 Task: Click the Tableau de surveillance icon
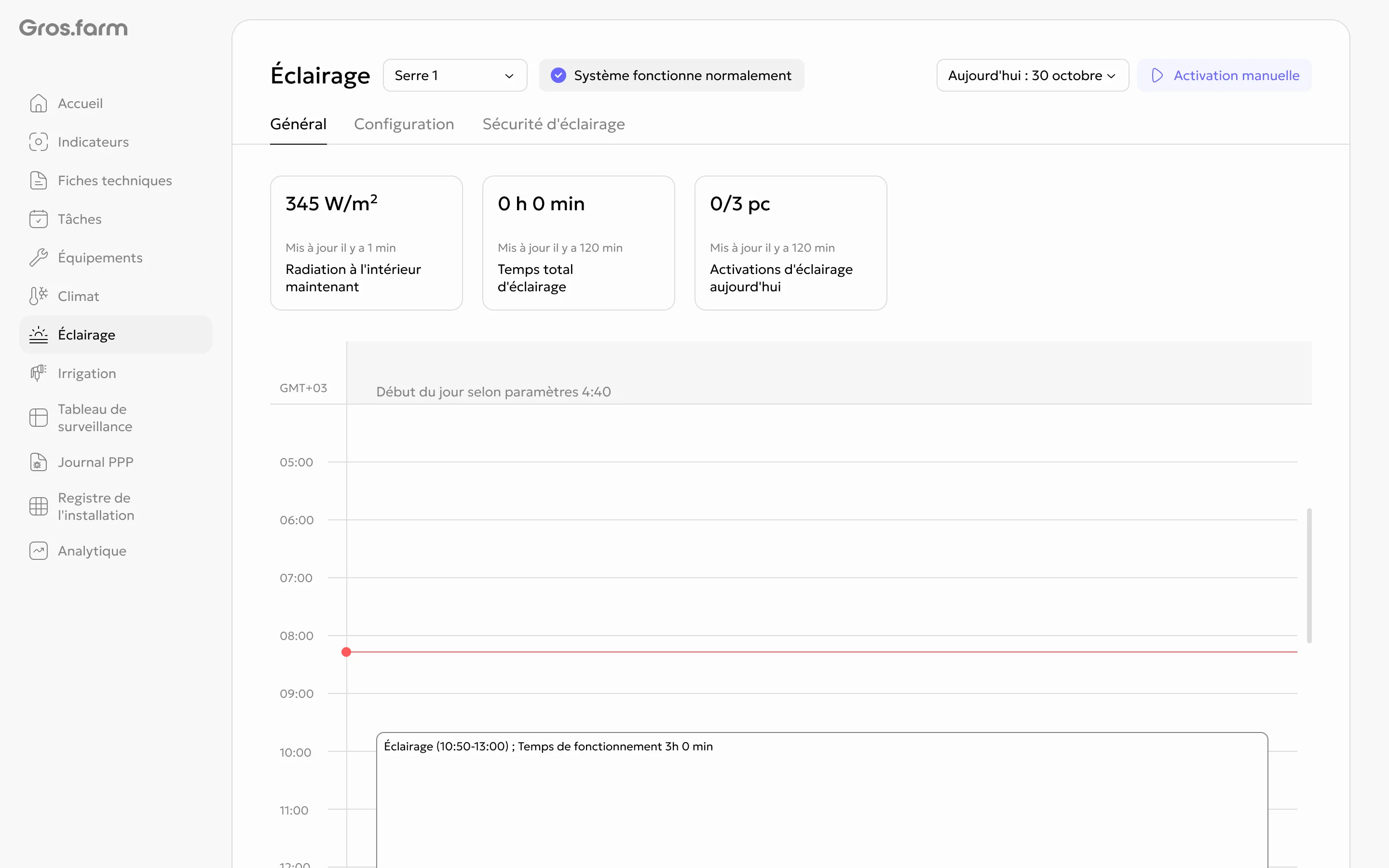[39, 417]
